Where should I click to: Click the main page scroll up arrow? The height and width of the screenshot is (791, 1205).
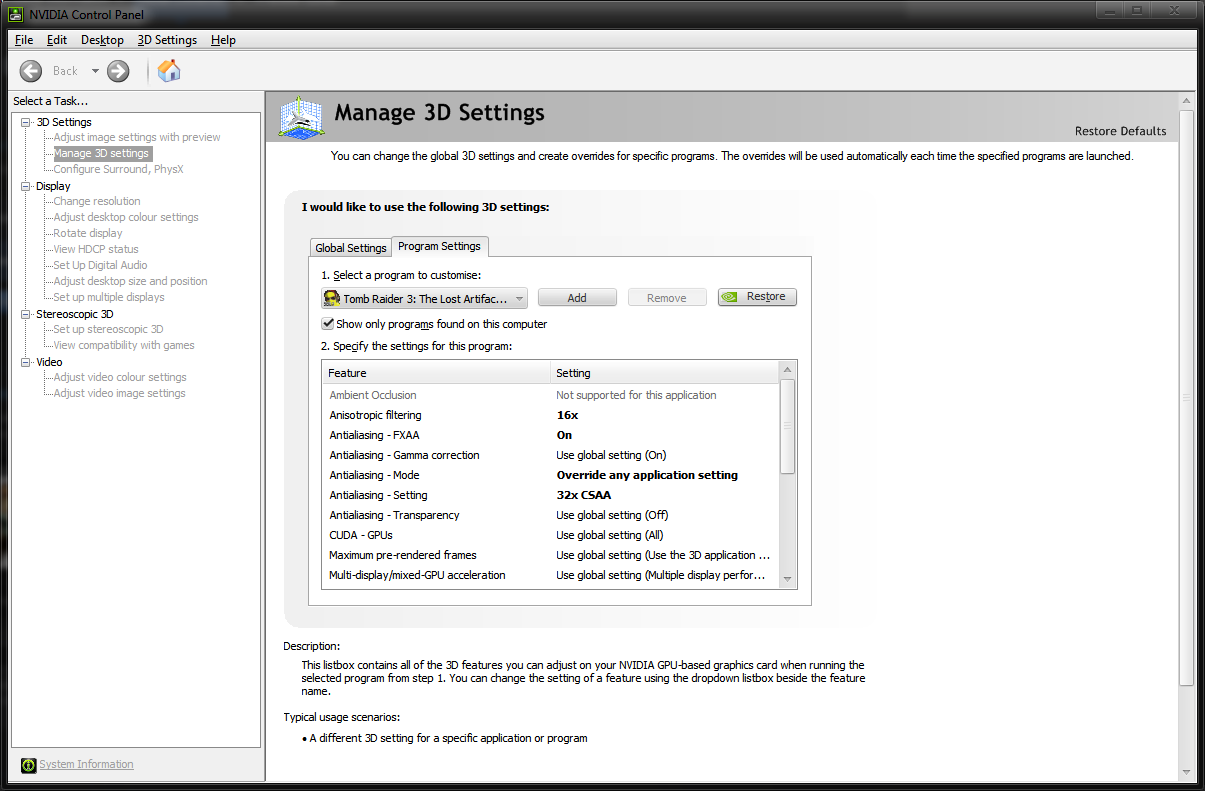coord(1187,101)
